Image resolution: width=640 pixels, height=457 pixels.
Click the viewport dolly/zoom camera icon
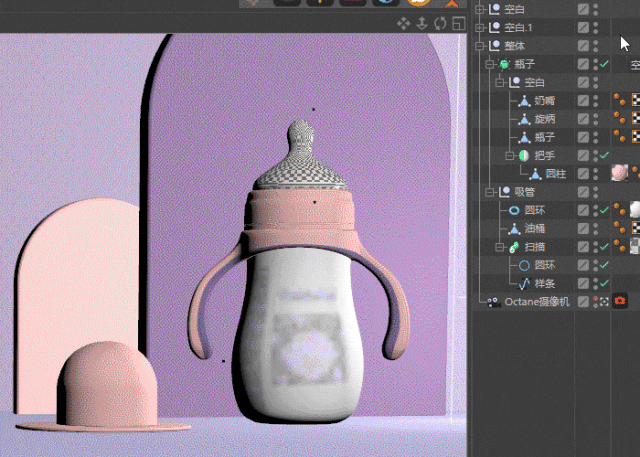click(422, 23)
